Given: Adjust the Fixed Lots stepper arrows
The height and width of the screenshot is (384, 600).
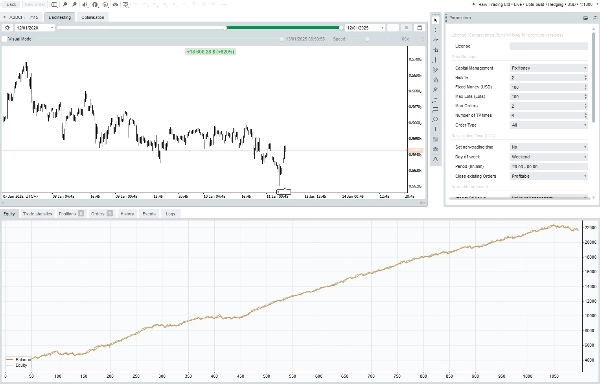Looking at the screenshot, I should (585, 97).
